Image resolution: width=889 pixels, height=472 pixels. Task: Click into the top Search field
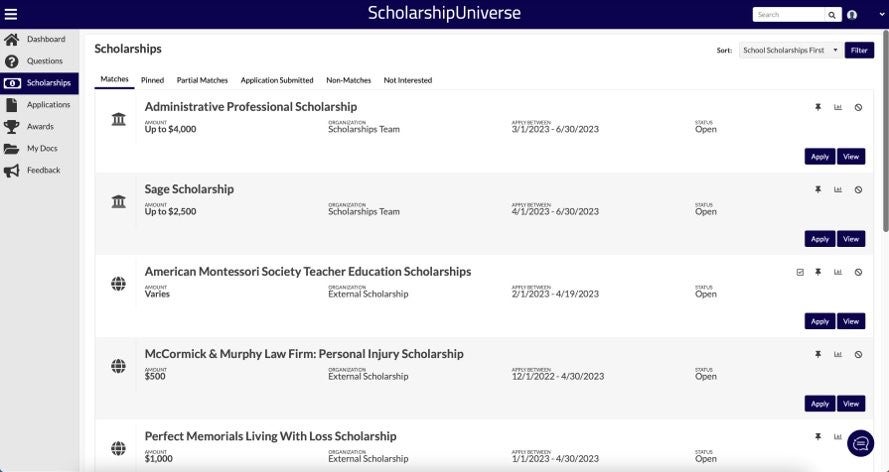[788, 15]
